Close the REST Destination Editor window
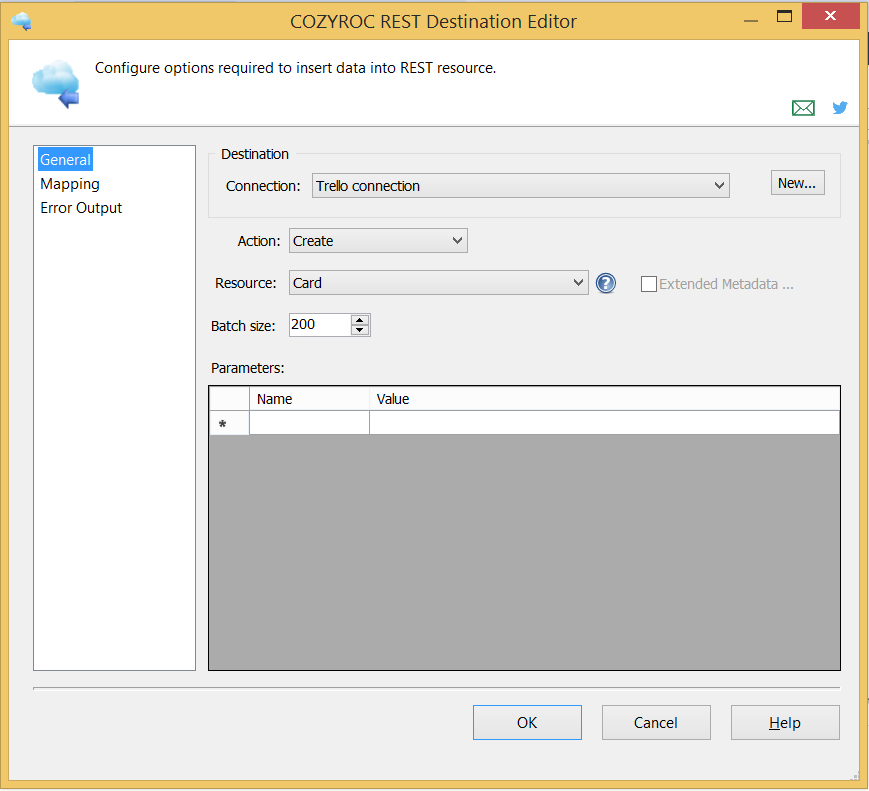This screenshot has width=869, height=791. click(830, 16)
